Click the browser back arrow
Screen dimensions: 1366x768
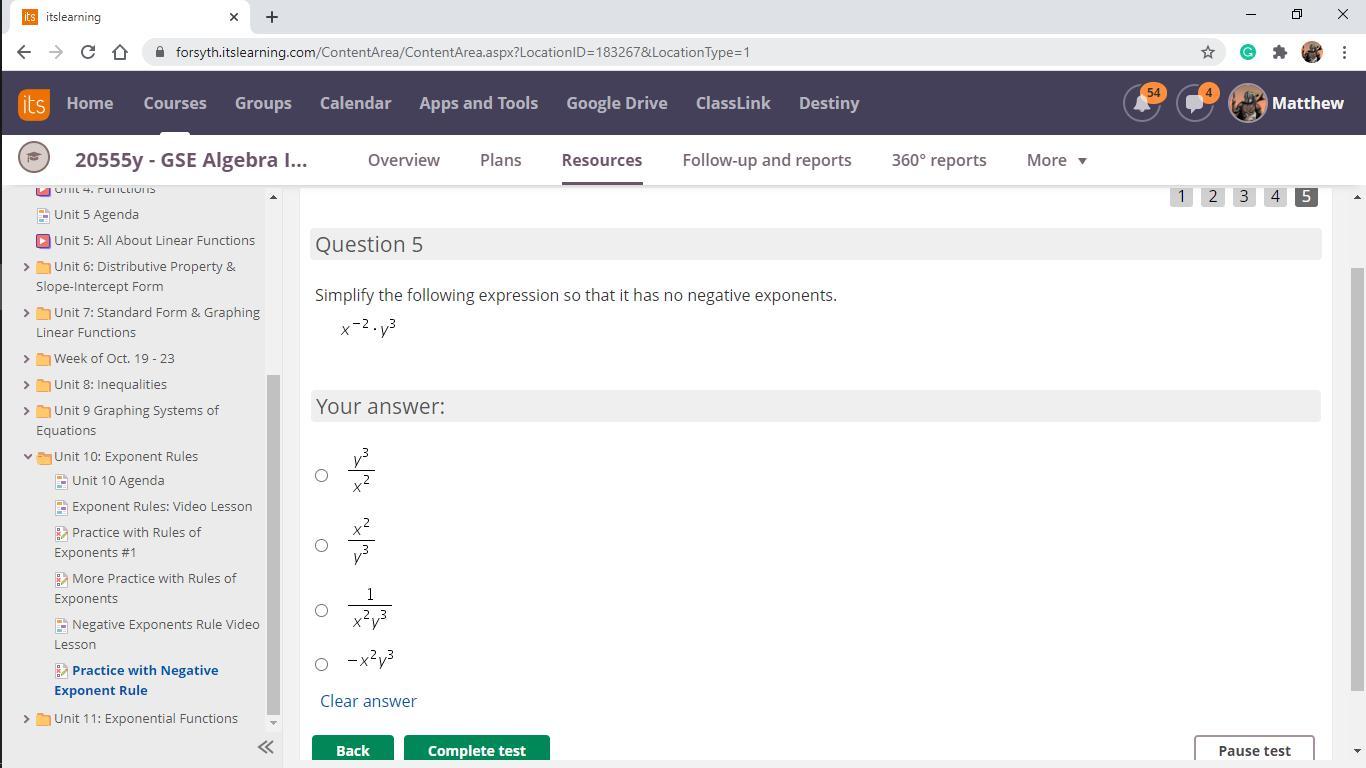[24, 52]
